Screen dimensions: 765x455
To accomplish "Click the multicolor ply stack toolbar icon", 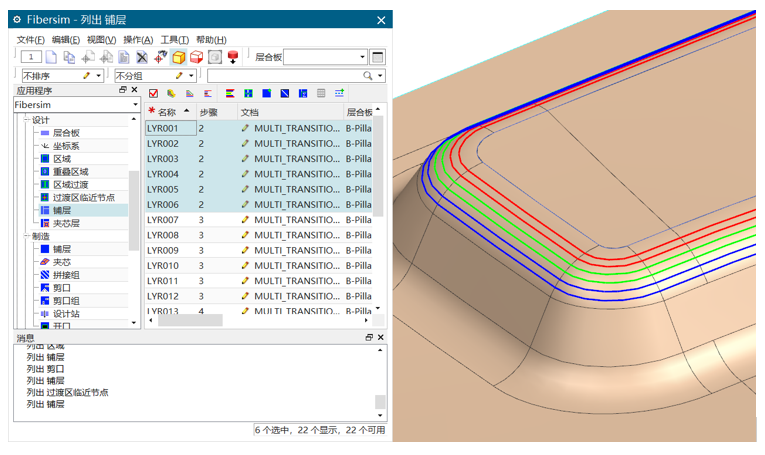I will (x=171, y=93).
